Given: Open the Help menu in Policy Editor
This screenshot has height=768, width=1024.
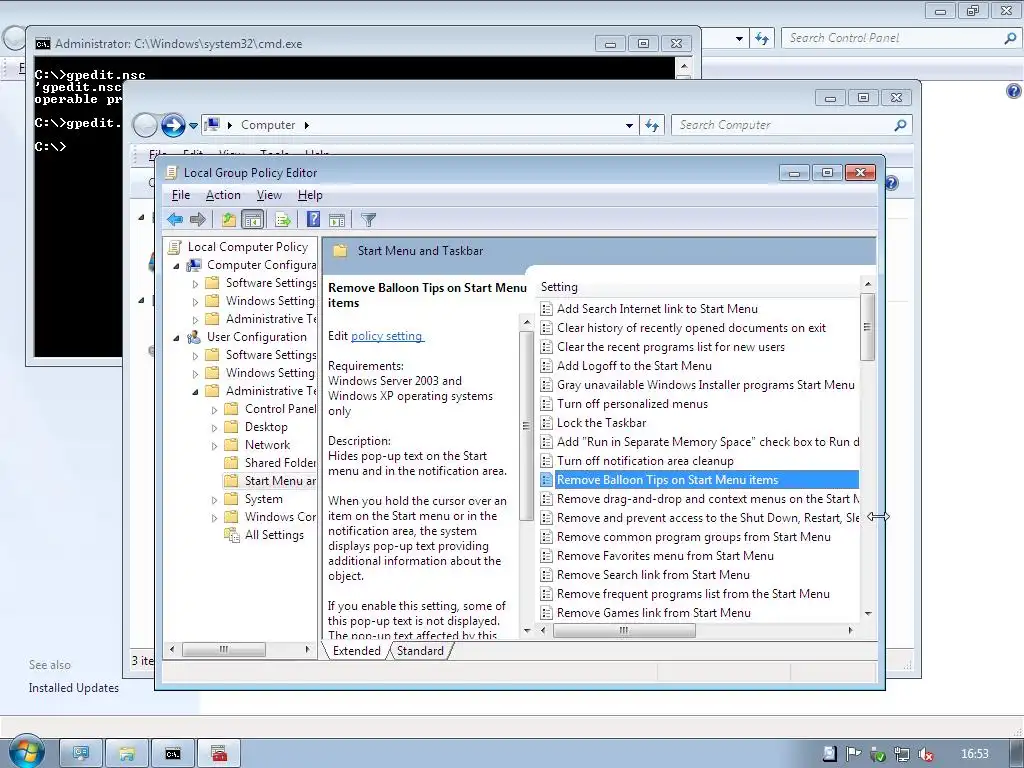Looking at the screenshot, I should [x=310, y=195].
